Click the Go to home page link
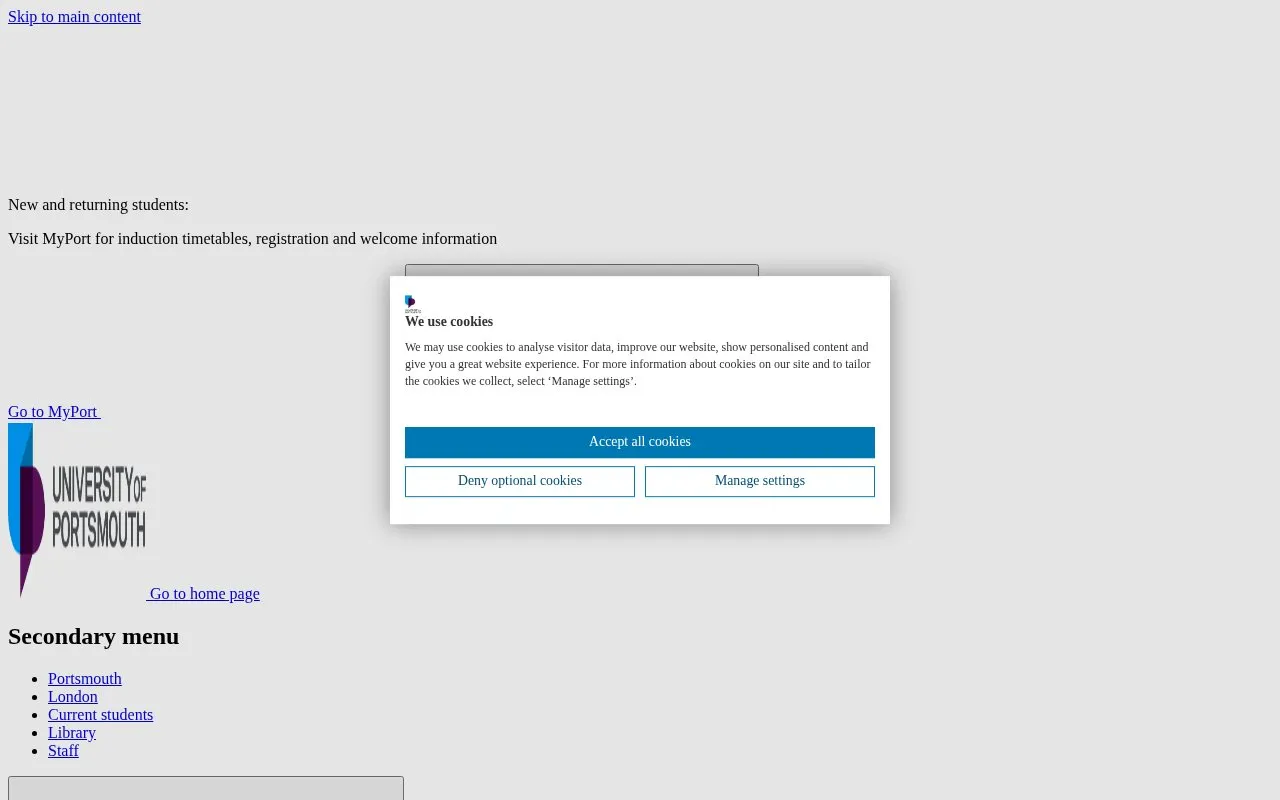 pos(205,594)
